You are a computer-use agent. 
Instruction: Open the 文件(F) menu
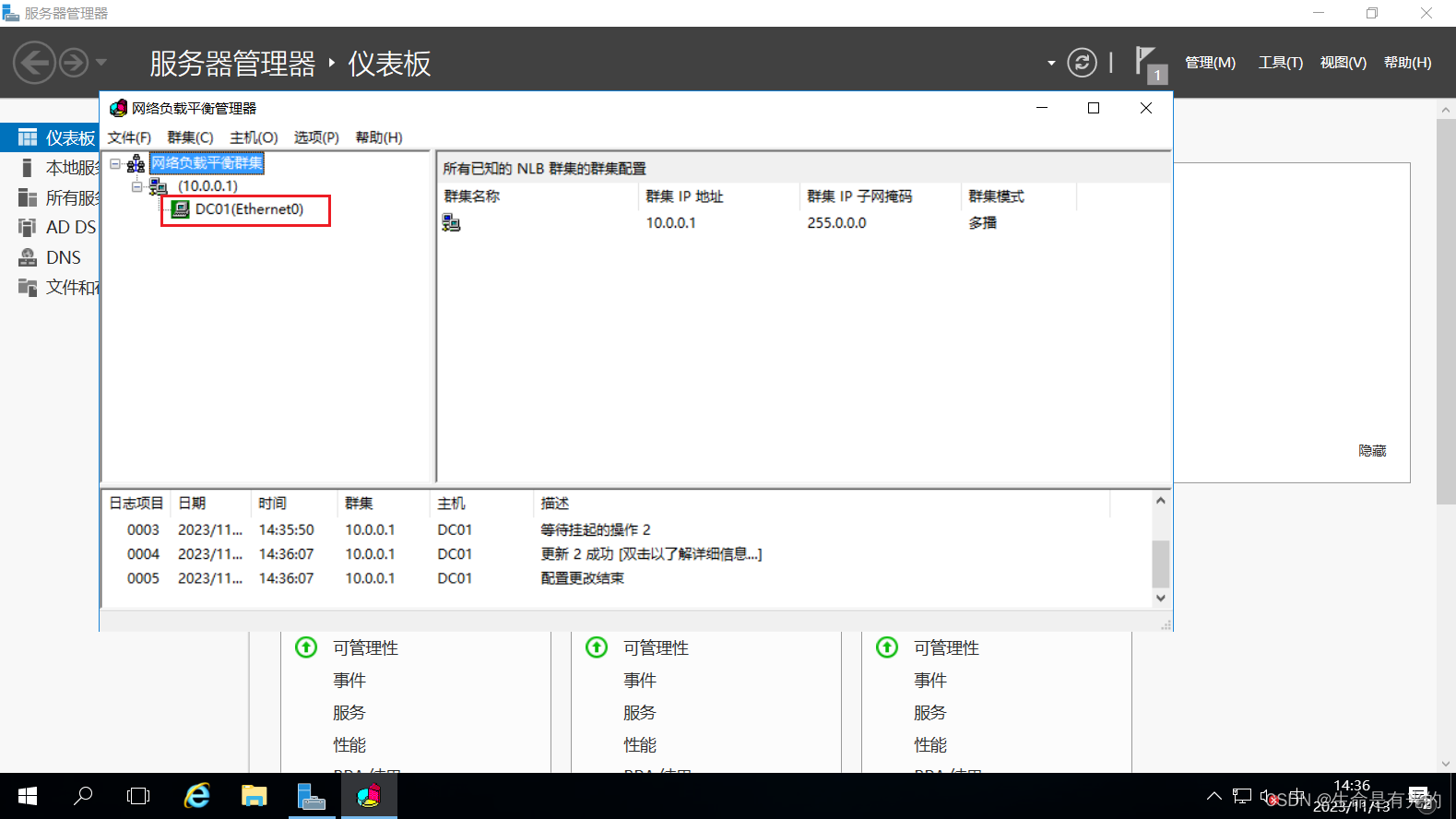point(129,137)
